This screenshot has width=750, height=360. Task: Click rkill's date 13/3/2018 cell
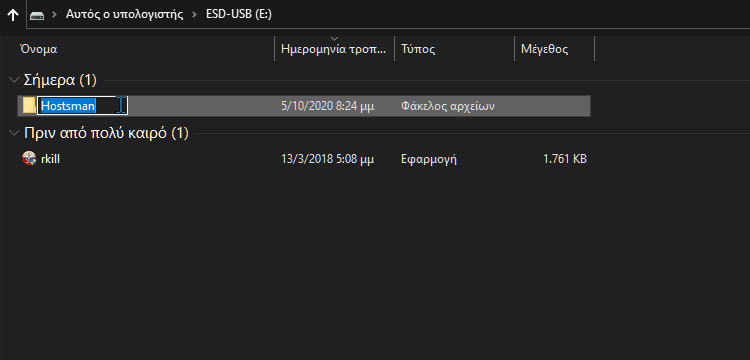[328, 159]
